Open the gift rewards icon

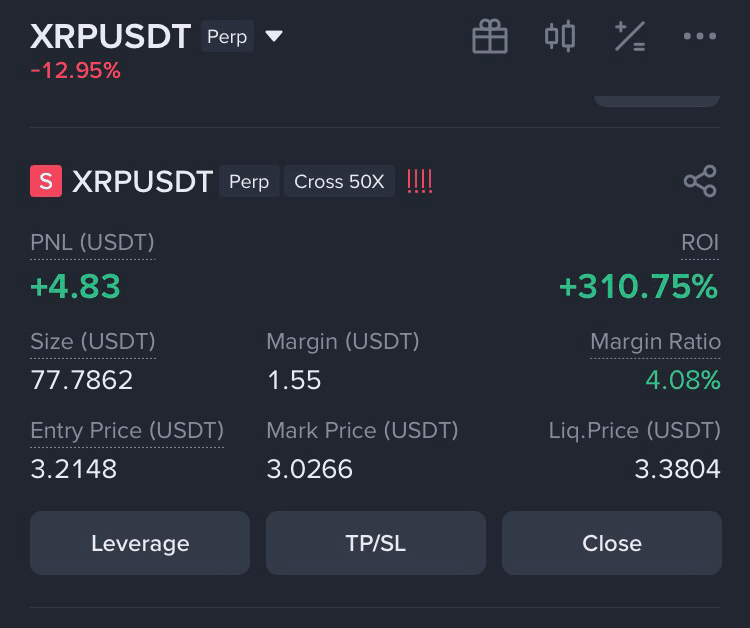[490, 37]
